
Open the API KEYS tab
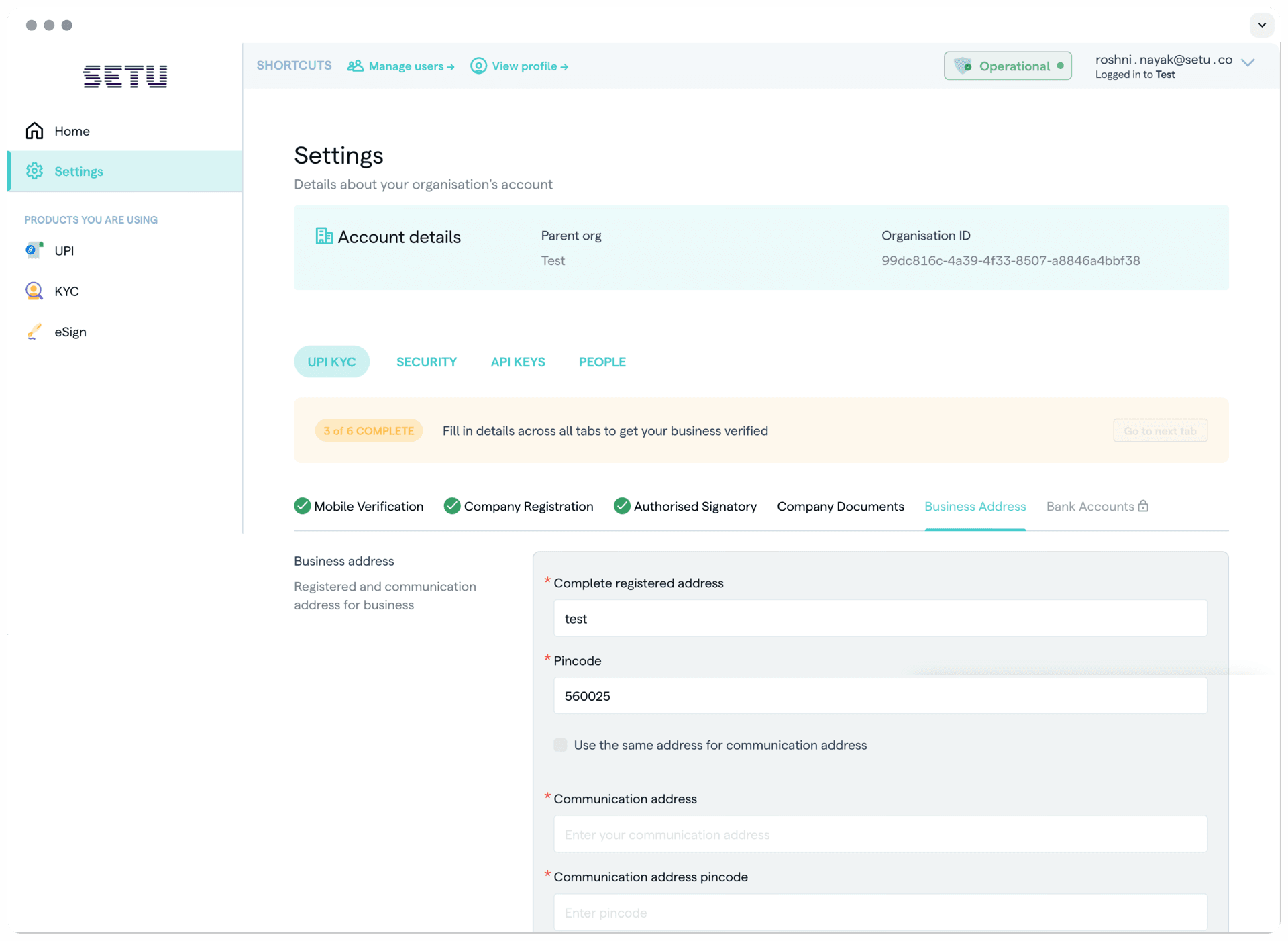518,362
